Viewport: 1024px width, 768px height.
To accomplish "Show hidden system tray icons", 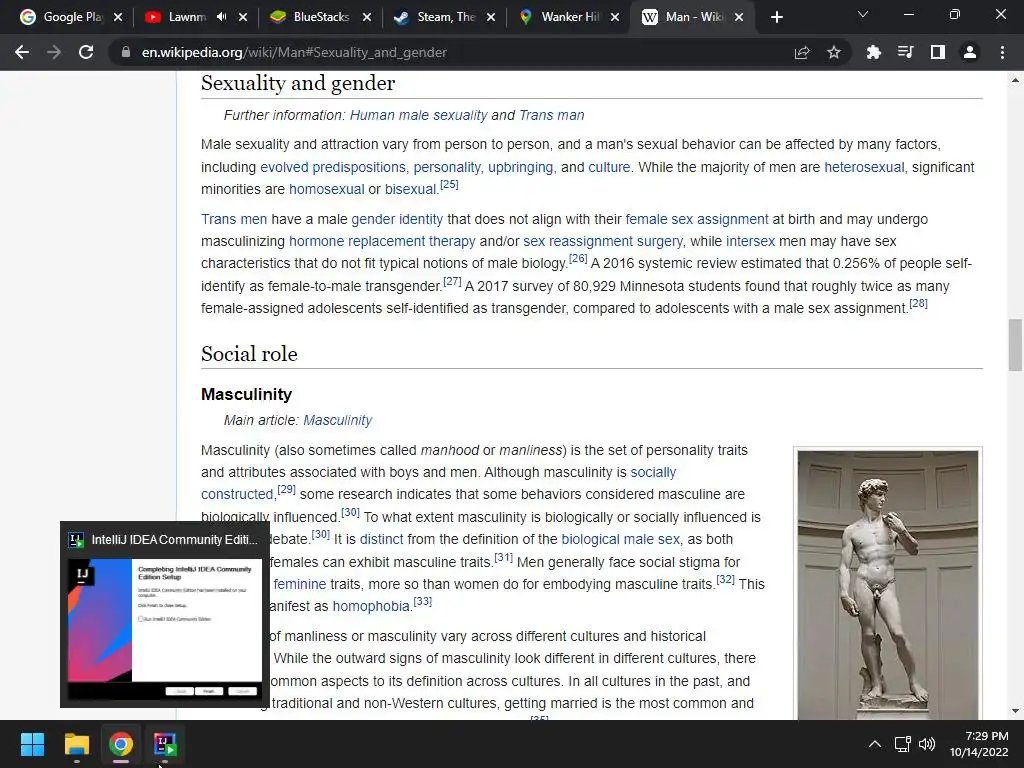I will point(875,744).
